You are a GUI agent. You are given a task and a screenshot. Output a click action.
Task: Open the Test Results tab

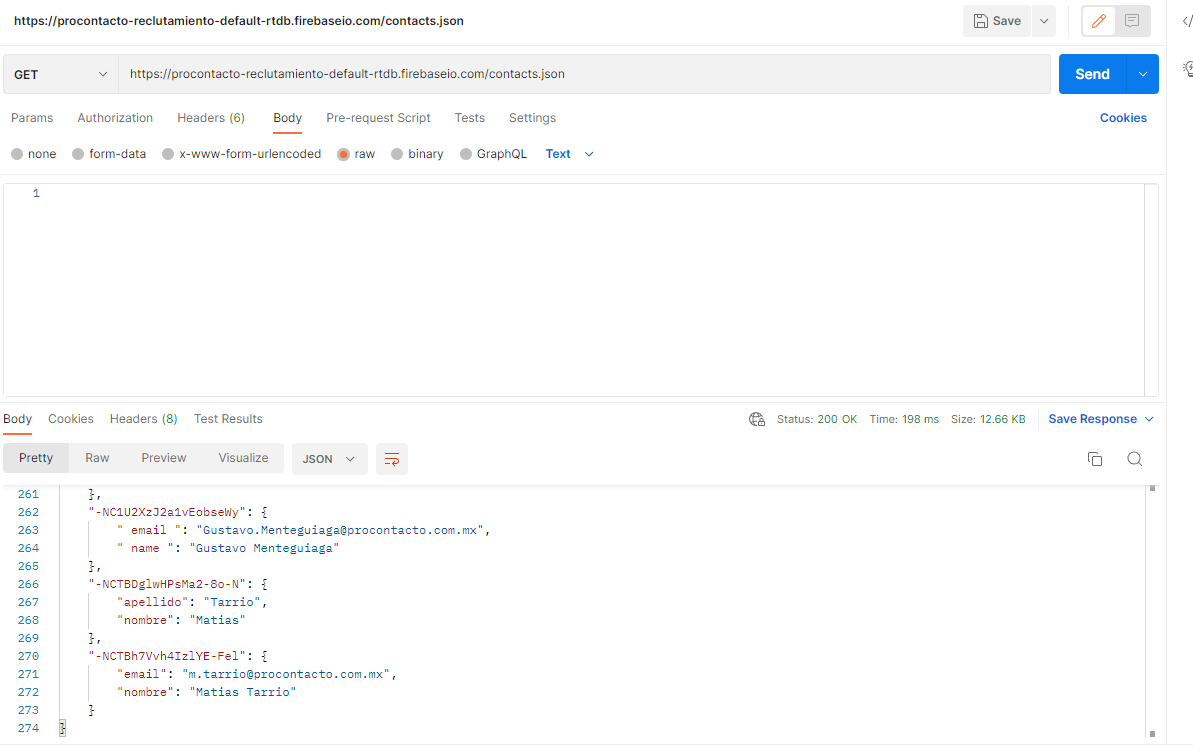click(x=228, y=419)
